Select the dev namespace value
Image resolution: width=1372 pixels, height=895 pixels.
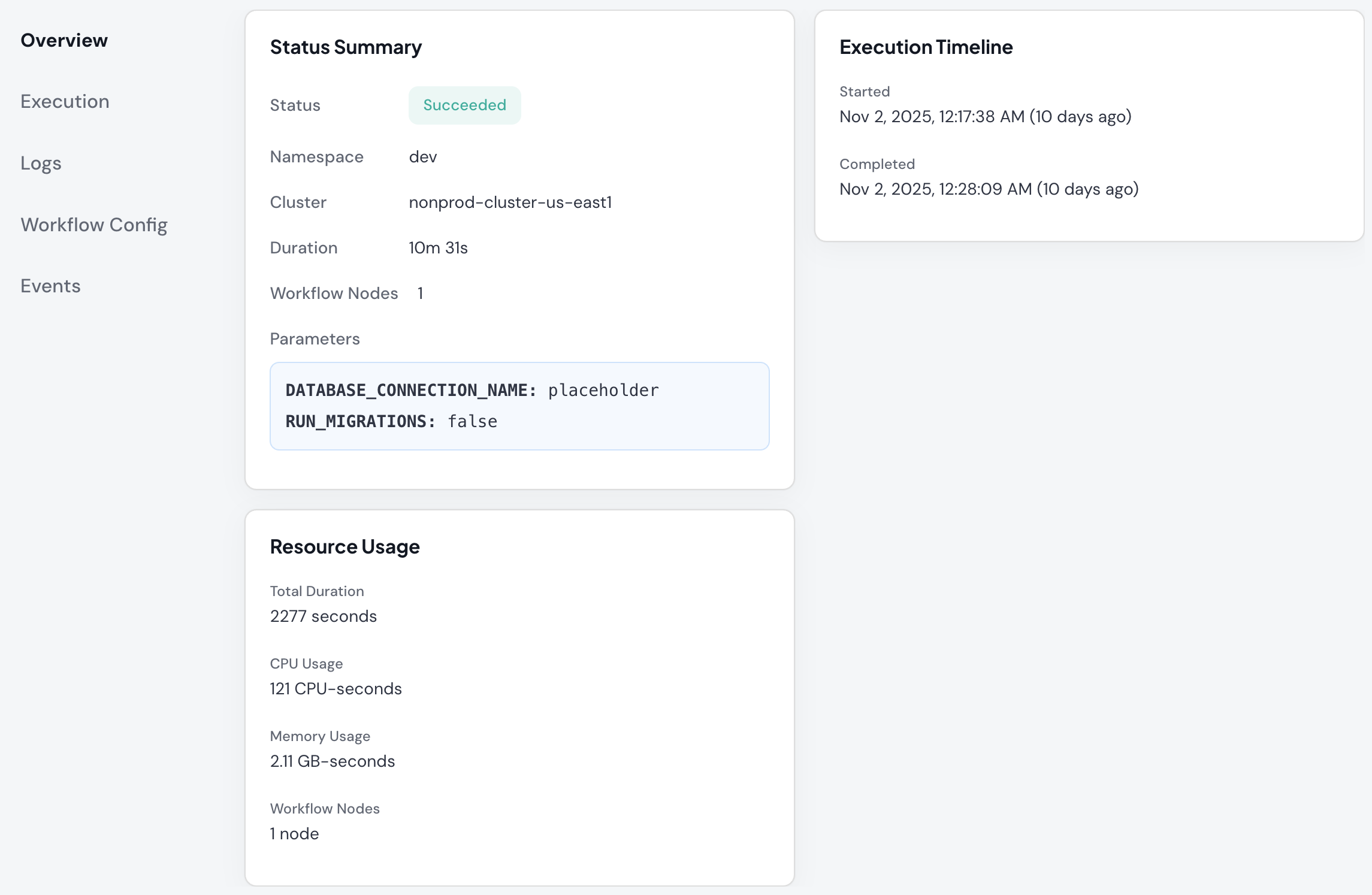[422, 156]
